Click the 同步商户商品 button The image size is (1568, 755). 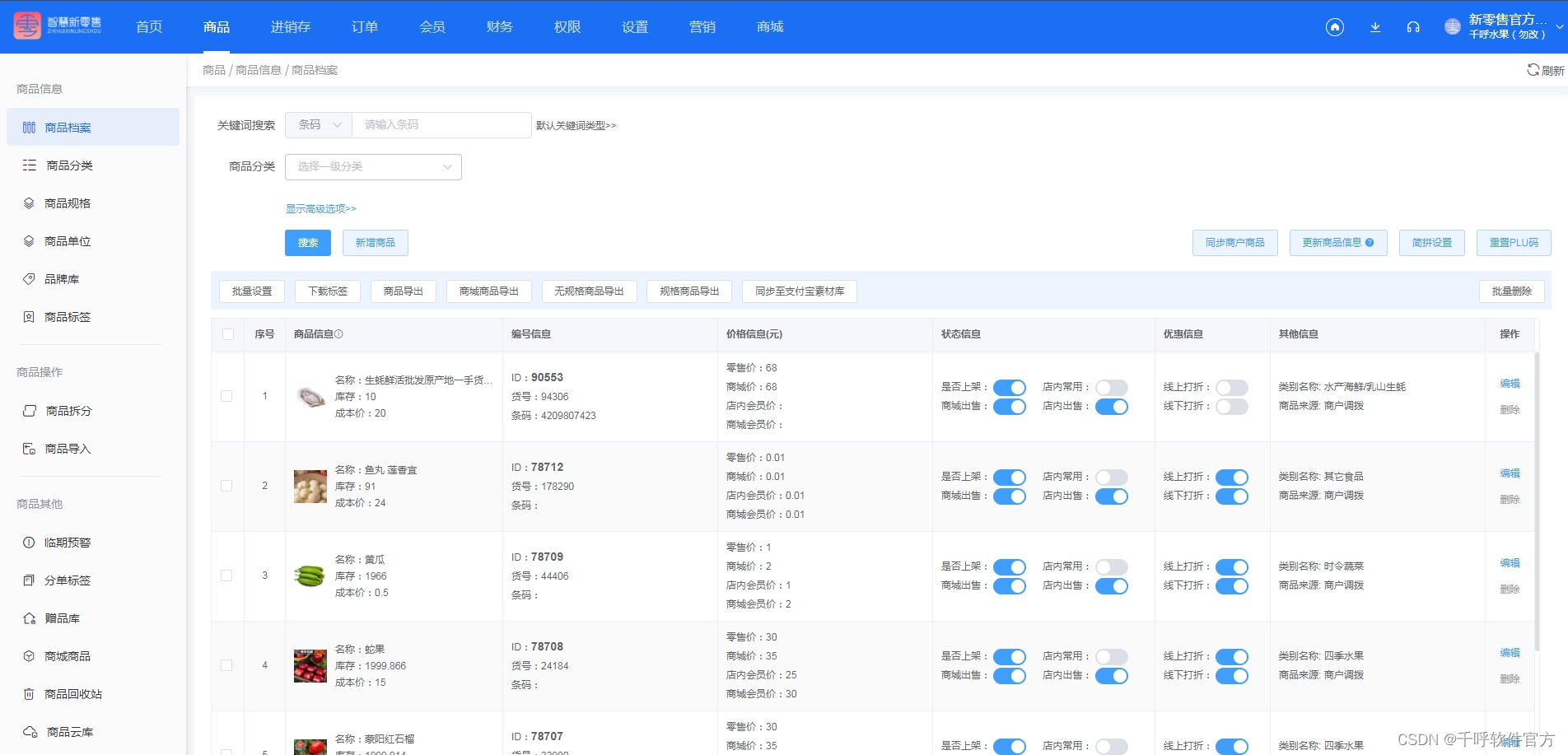pos(1235,243)
